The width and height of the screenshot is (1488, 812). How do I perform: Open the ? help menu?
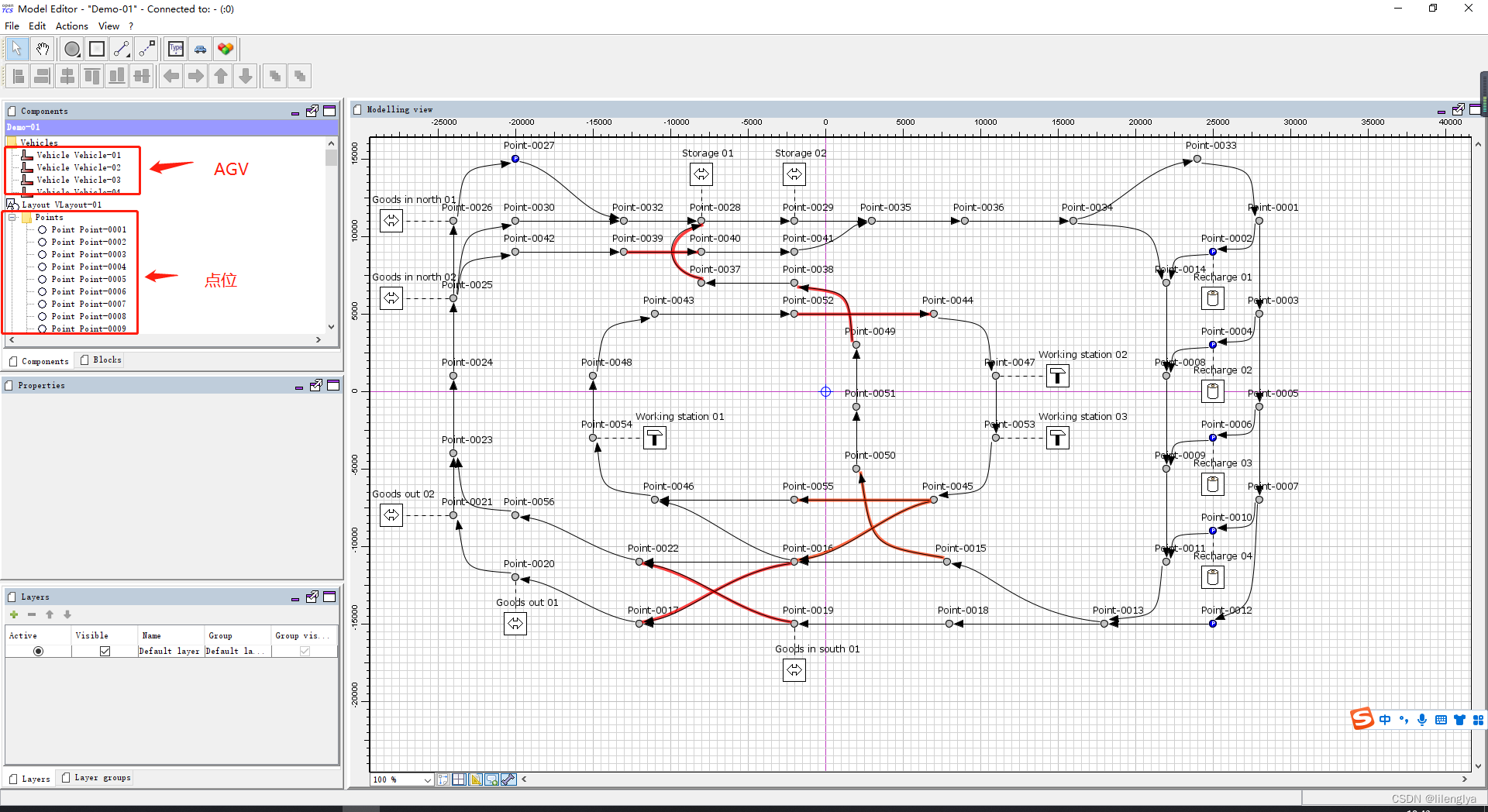[x=131, y=26]
